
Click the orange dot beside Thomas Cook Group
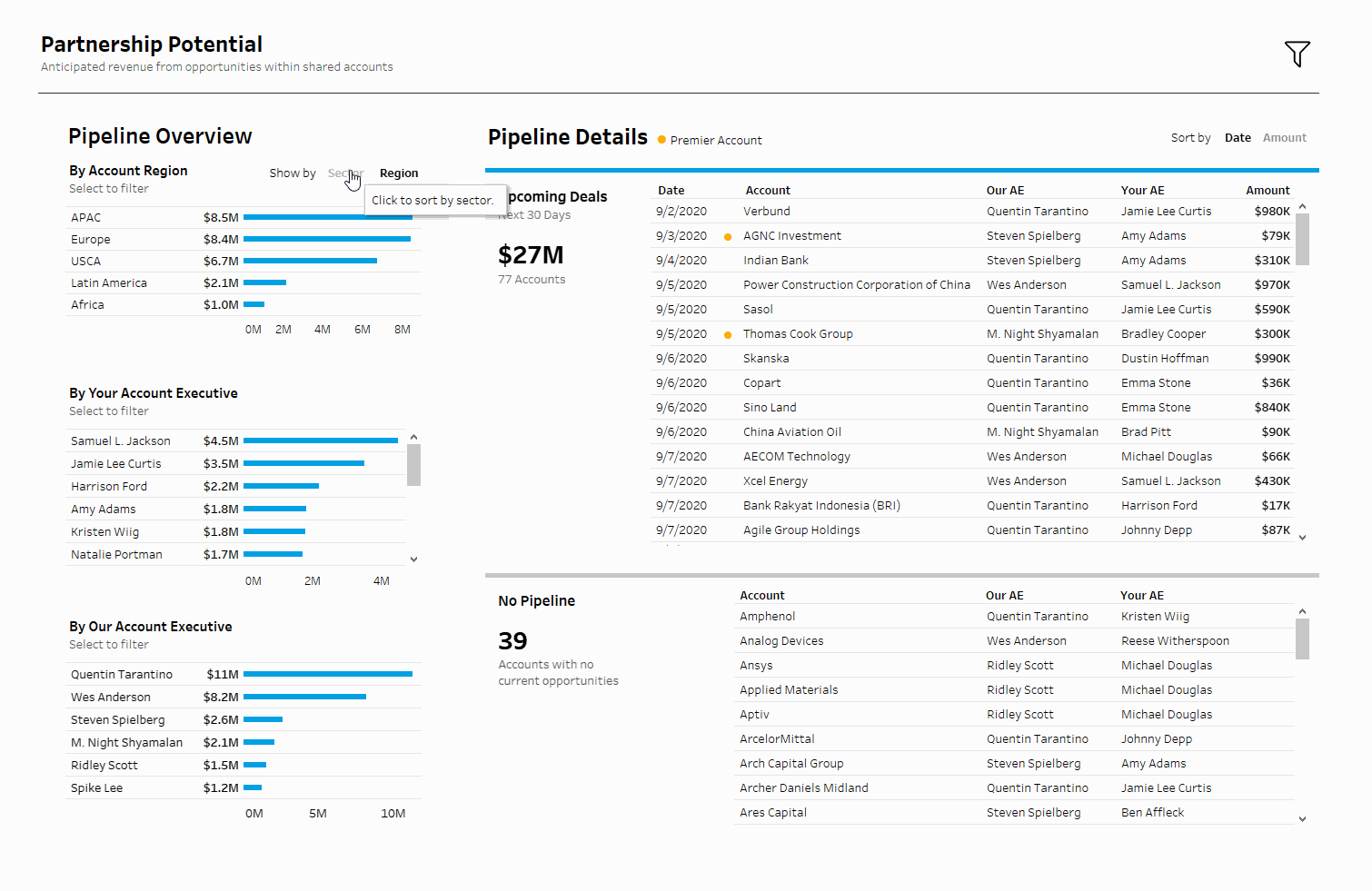click(x=729, y=333)
